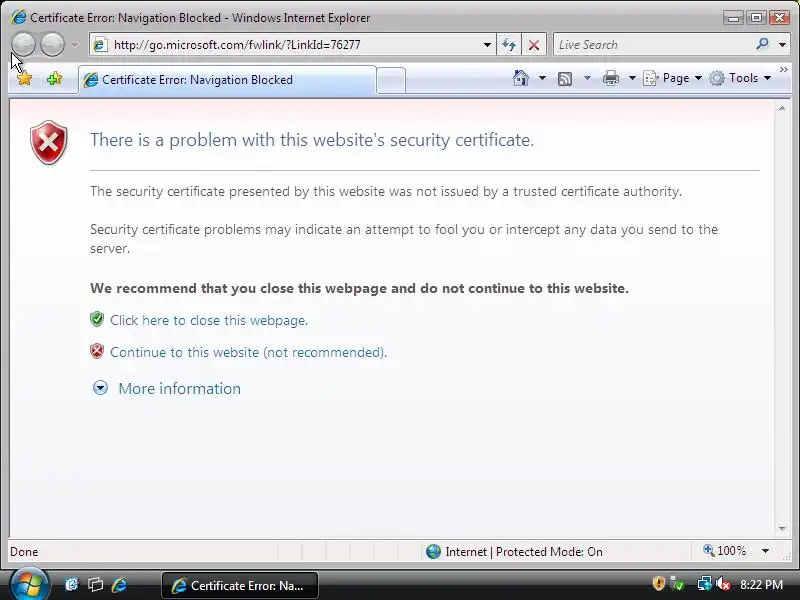
Task: Expand the Home button dropdown arrow
Action: coord(542,78)
